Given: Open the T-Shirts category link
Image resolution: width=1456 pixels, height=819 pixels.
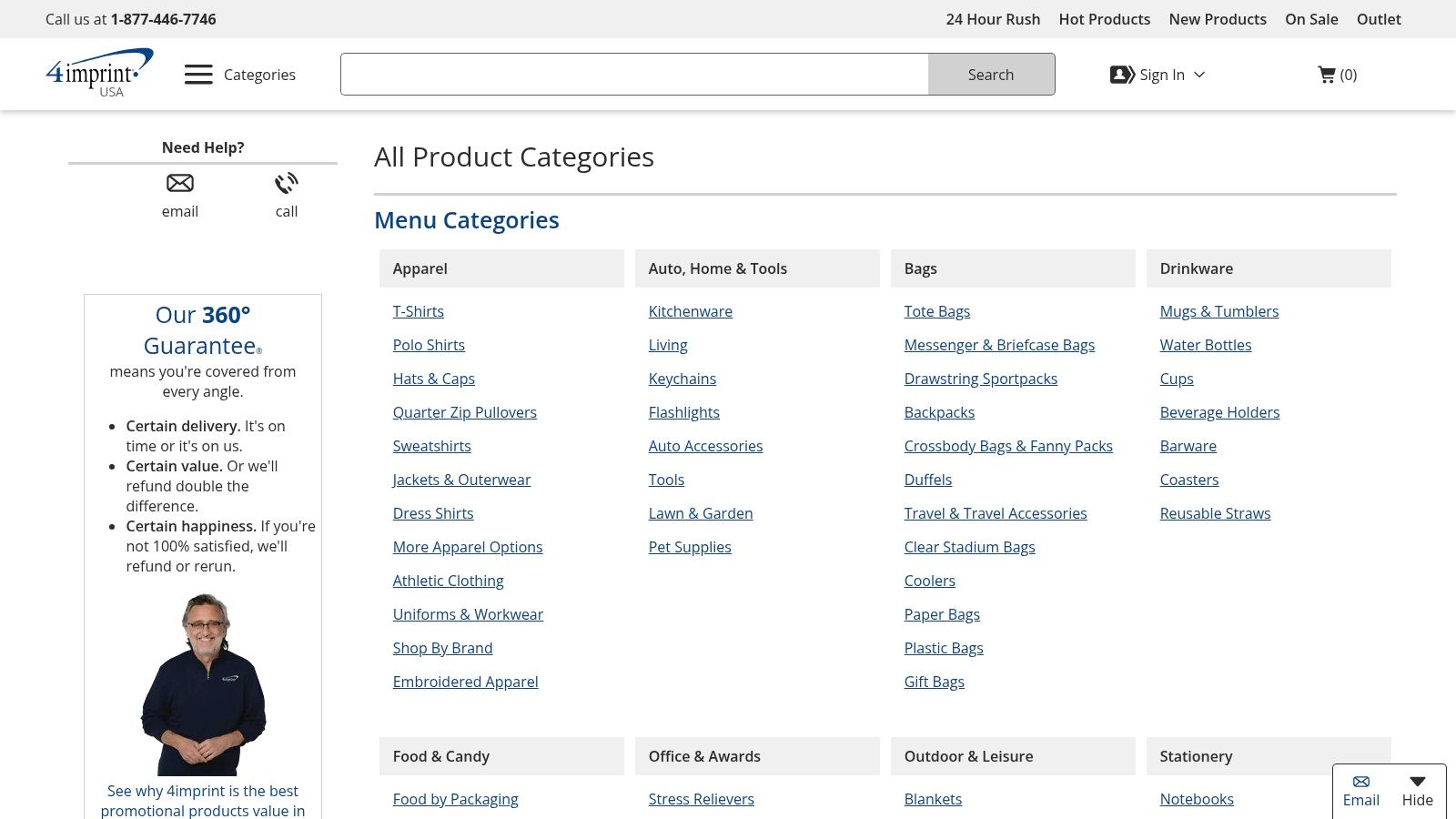Looking at the screenshot, I should pyautogui.click(x=419, y=311).
